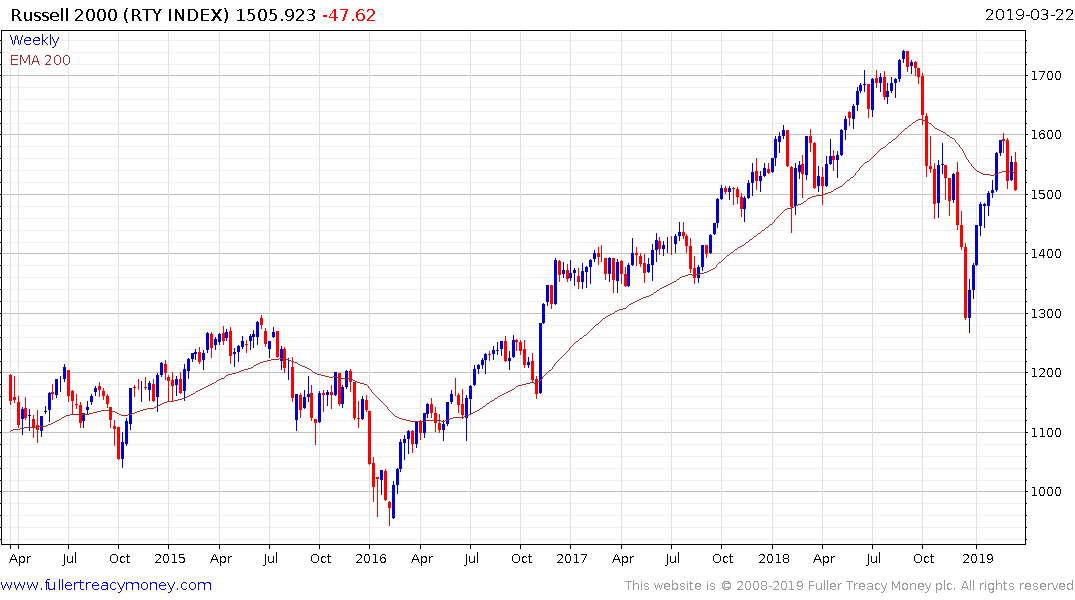This screenshot has height=600, width=1075.
Task: Select the 1700 price axis label
Action: click(1046, 75)
